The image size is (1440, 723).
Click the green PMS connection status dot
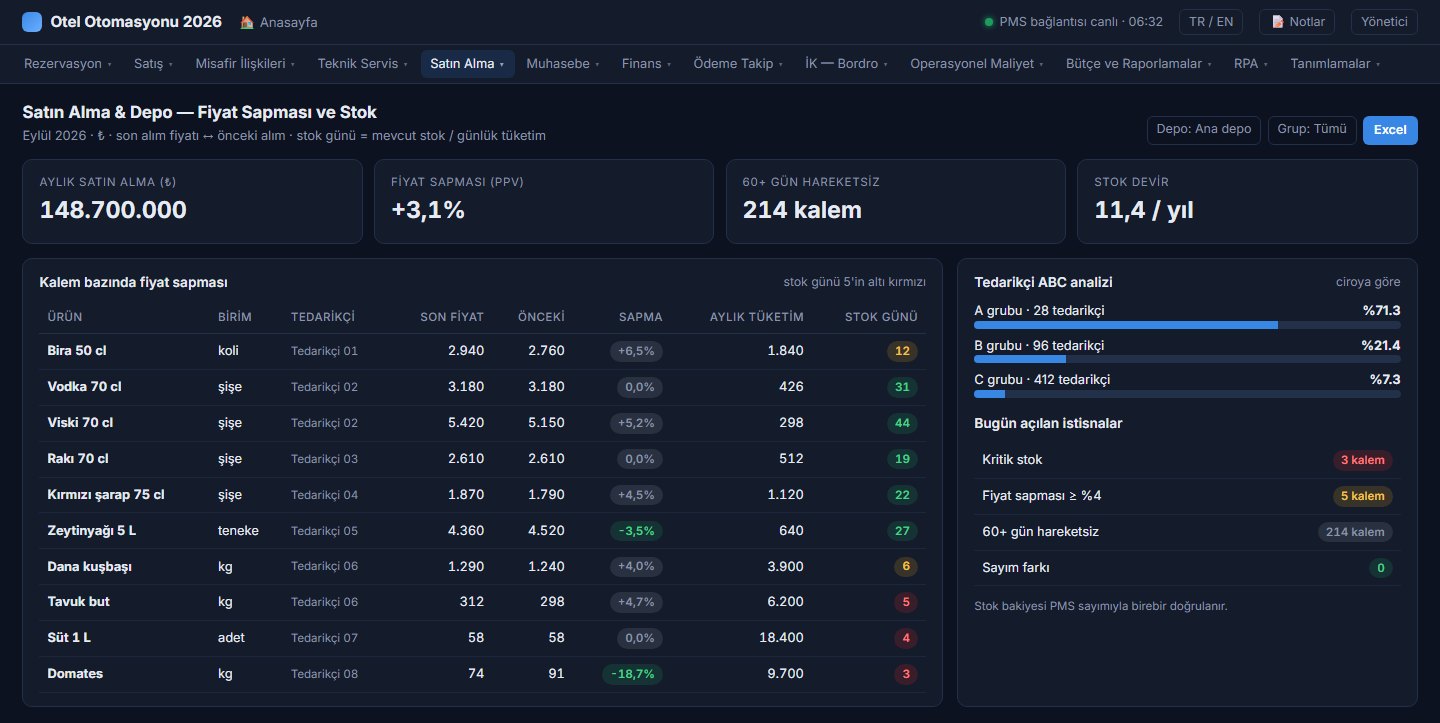[989, 22]
